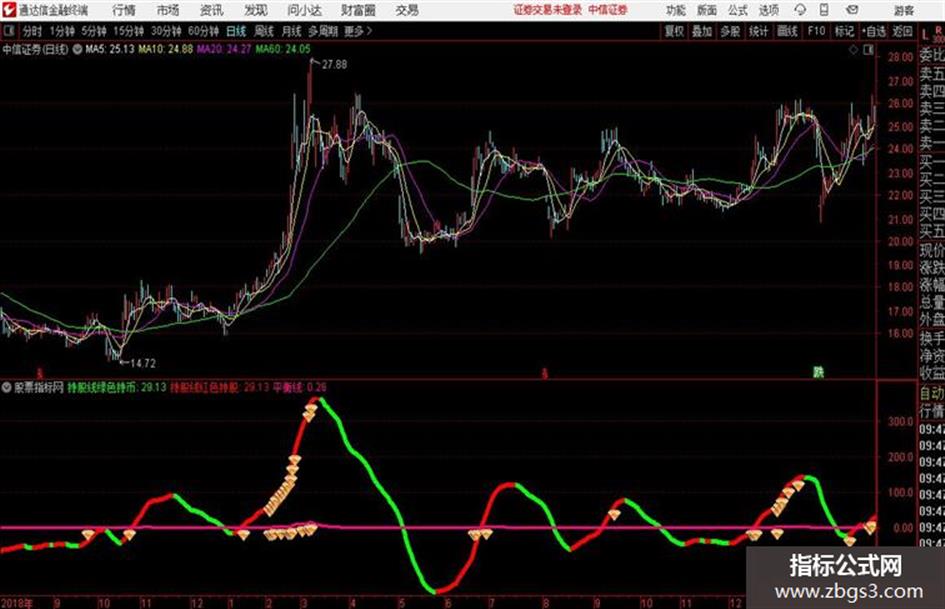
Task: Open the 市场 menu
Action: 168,10
